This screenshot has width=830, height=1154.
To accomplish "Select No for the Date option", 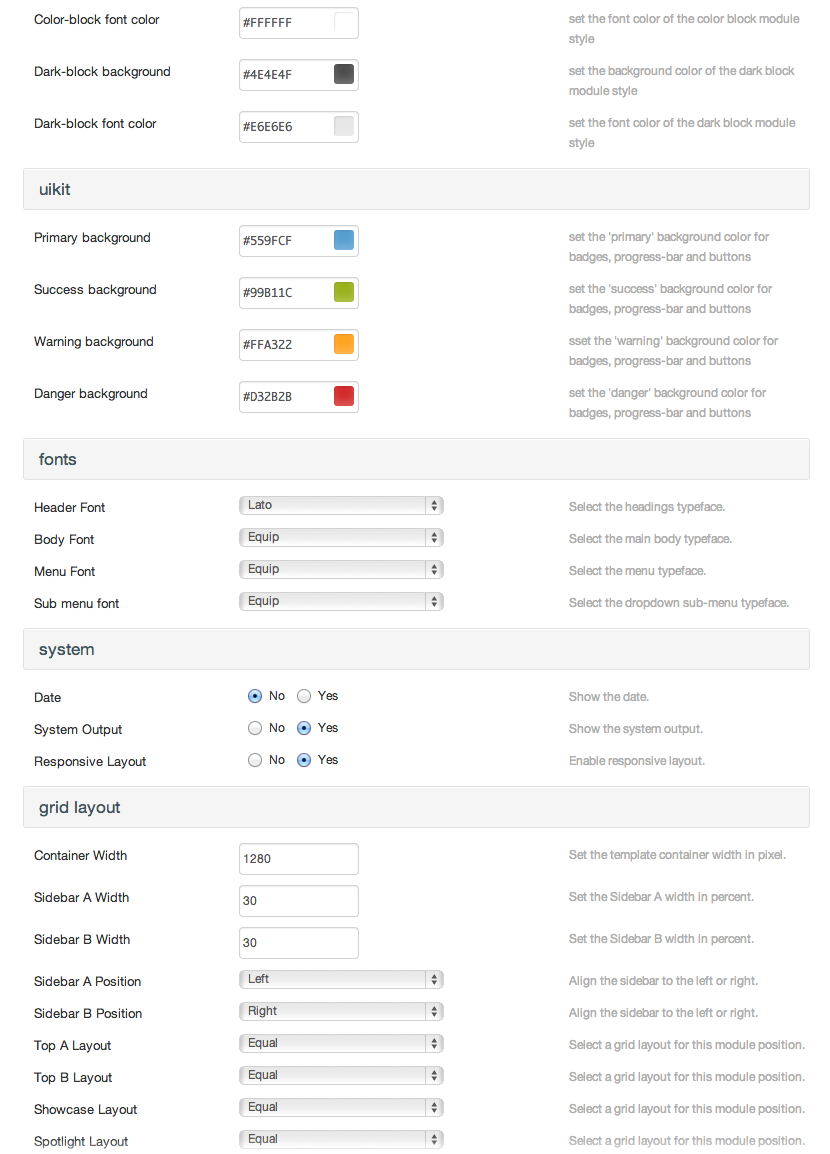I will (x=255, y=696).
